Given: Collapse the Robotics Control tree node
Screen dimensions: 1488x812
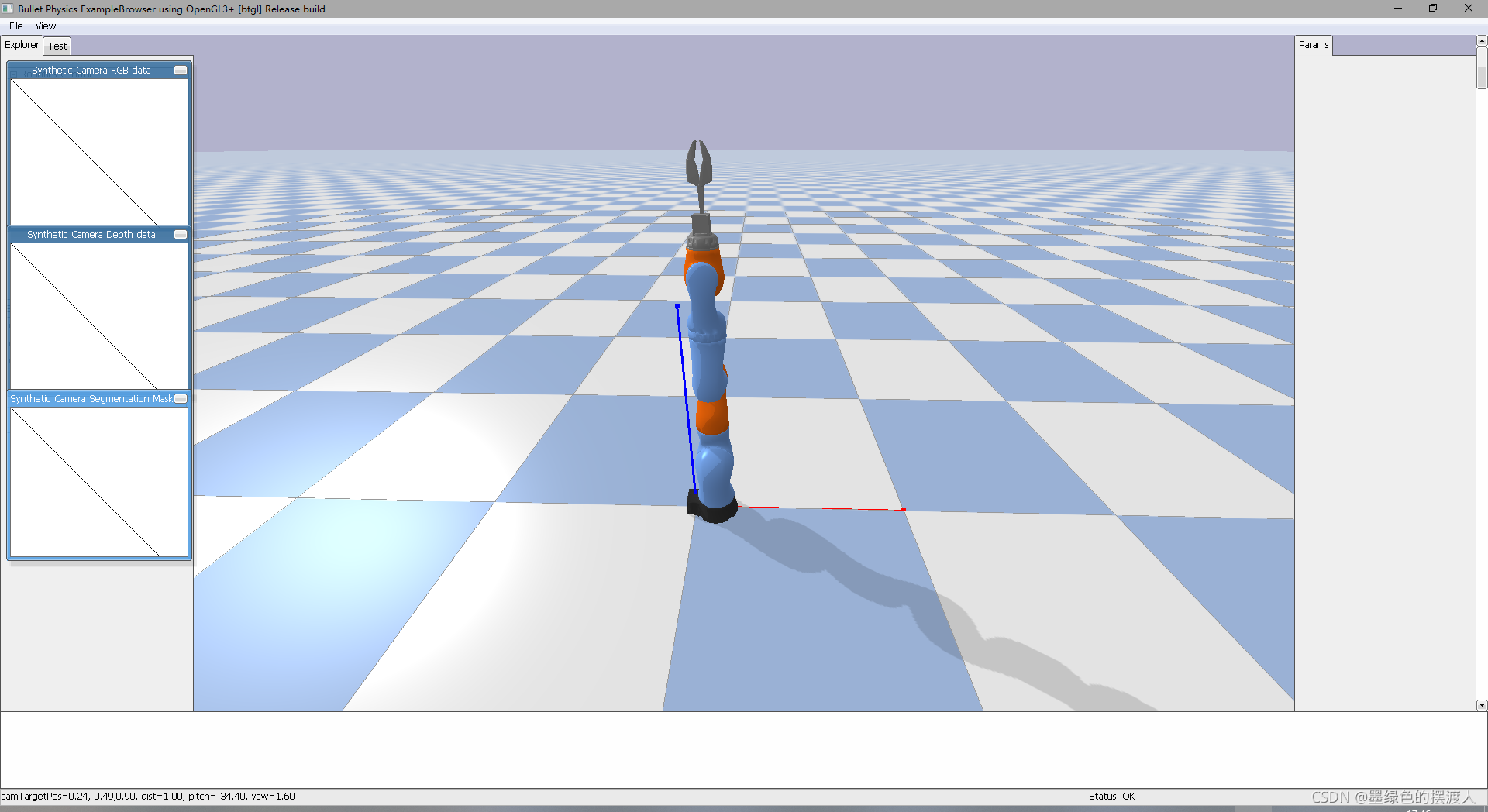Looking at the screenshot, I should (15, 74).
